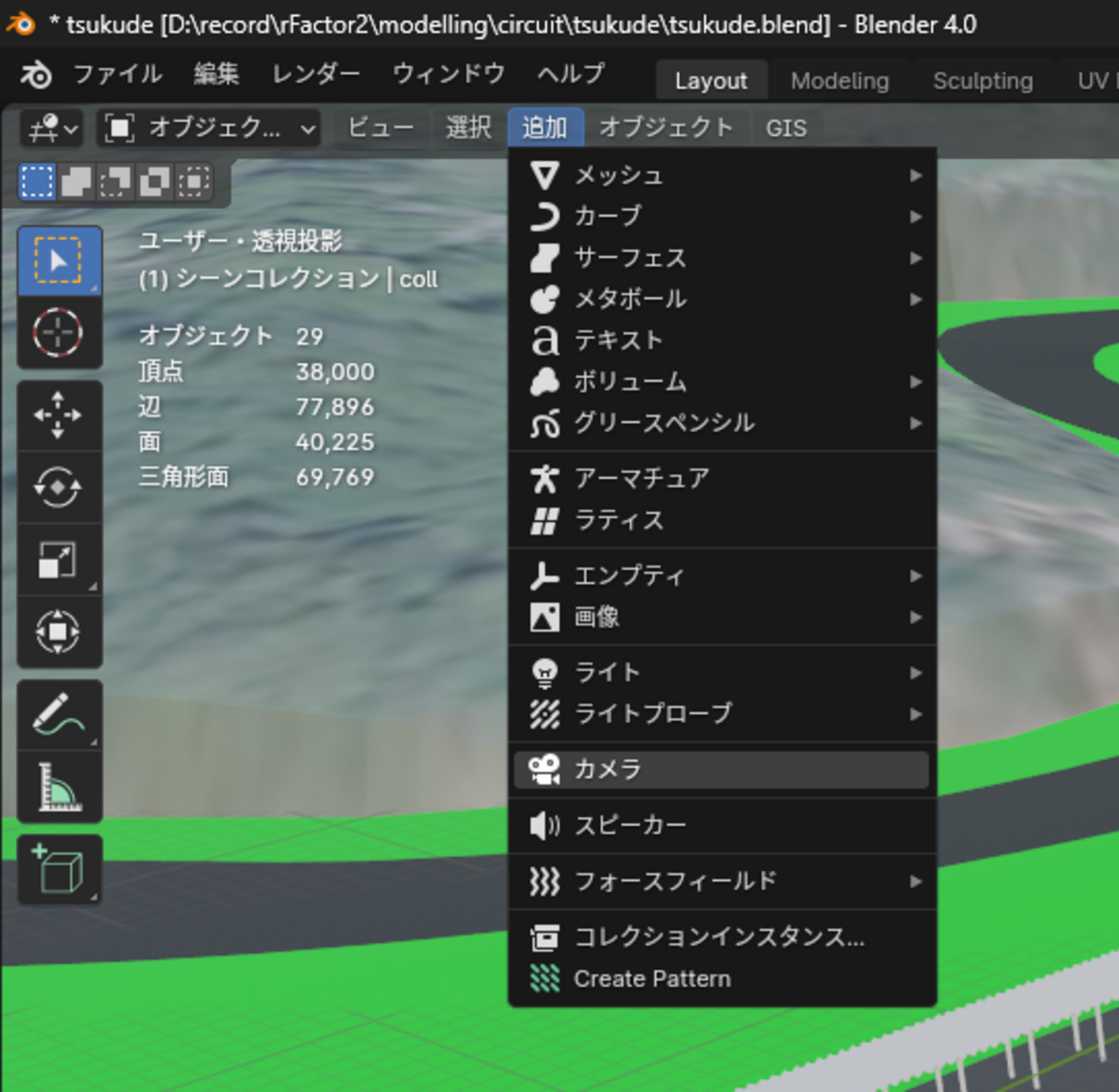Click the カーブ curve icon
1119x1092 pixels.
pyautogui.click(x=545, y=217)
